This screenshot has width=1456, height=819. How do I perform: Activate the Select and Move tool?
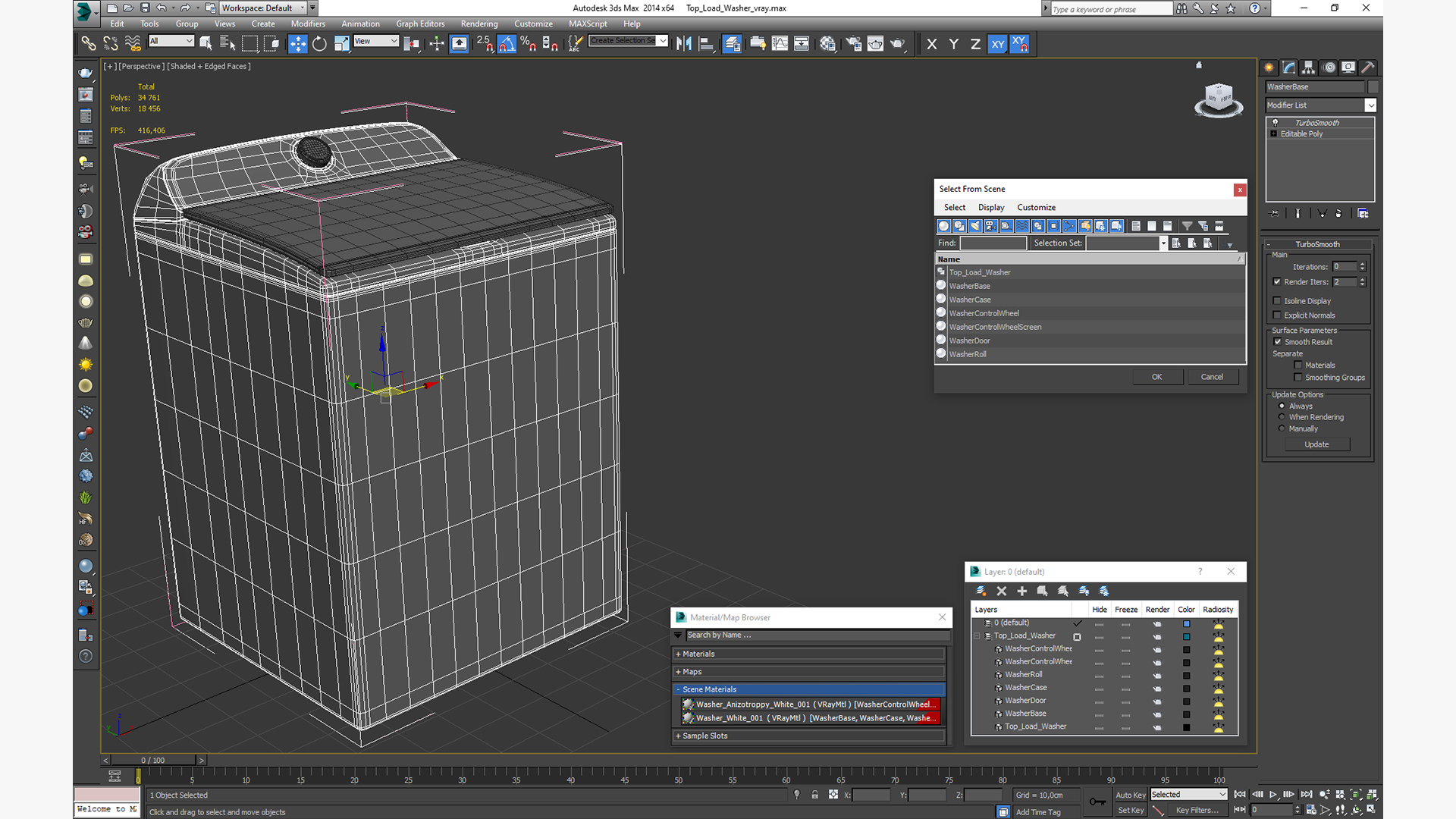[x=297, y=44]
